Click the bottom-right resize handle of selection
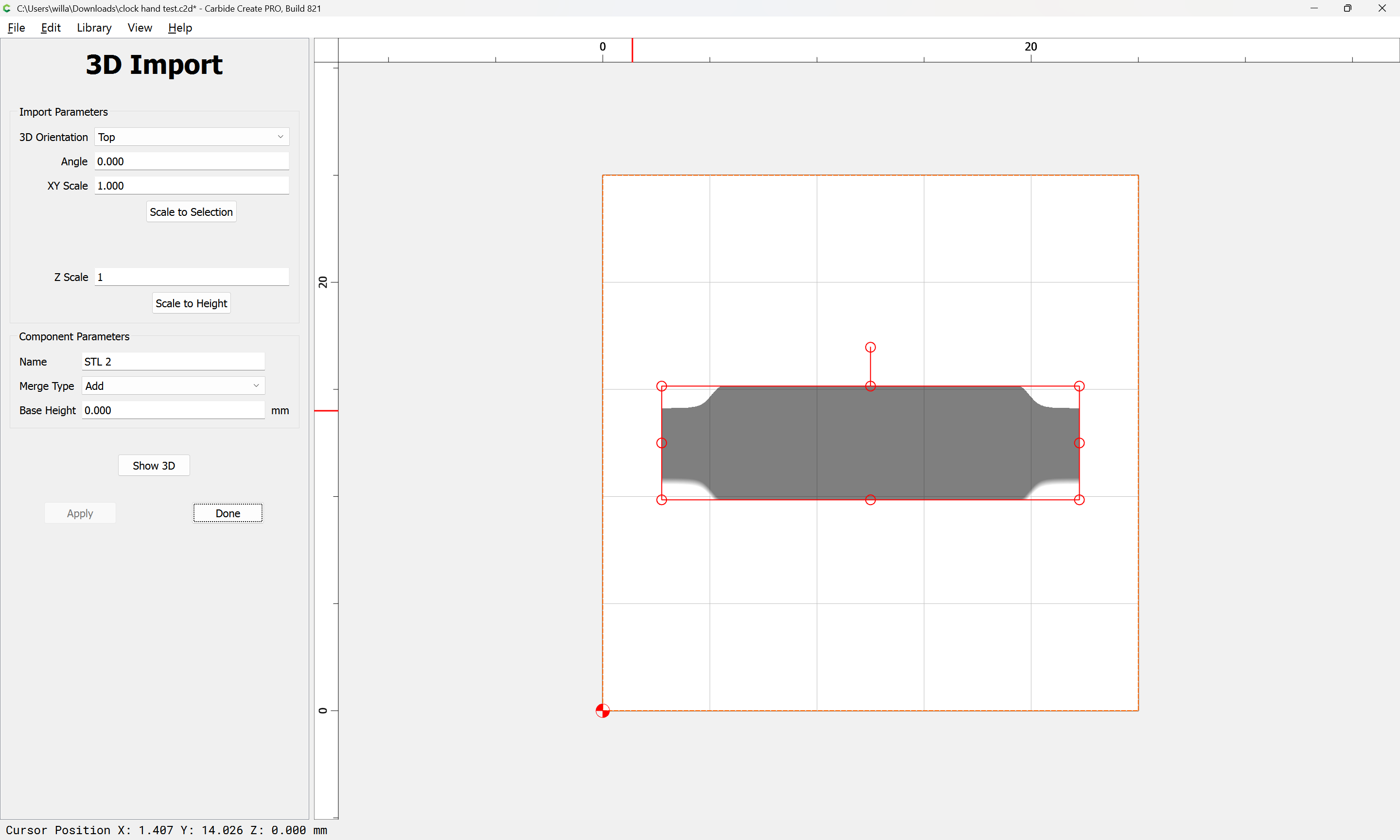 [1079, 499]
